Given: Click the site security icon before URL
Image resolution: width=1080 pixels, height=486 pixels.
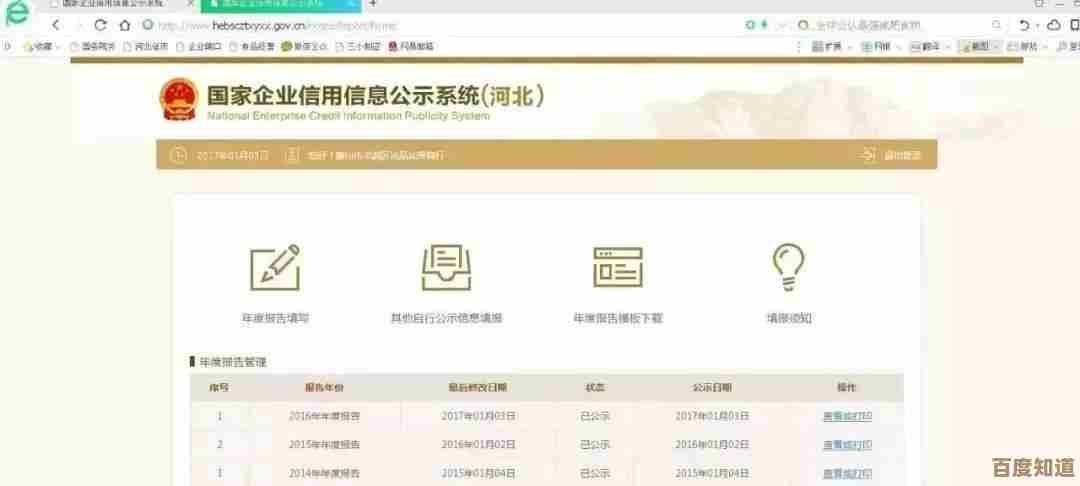Looking at the screenshot, I should point(147,25).
